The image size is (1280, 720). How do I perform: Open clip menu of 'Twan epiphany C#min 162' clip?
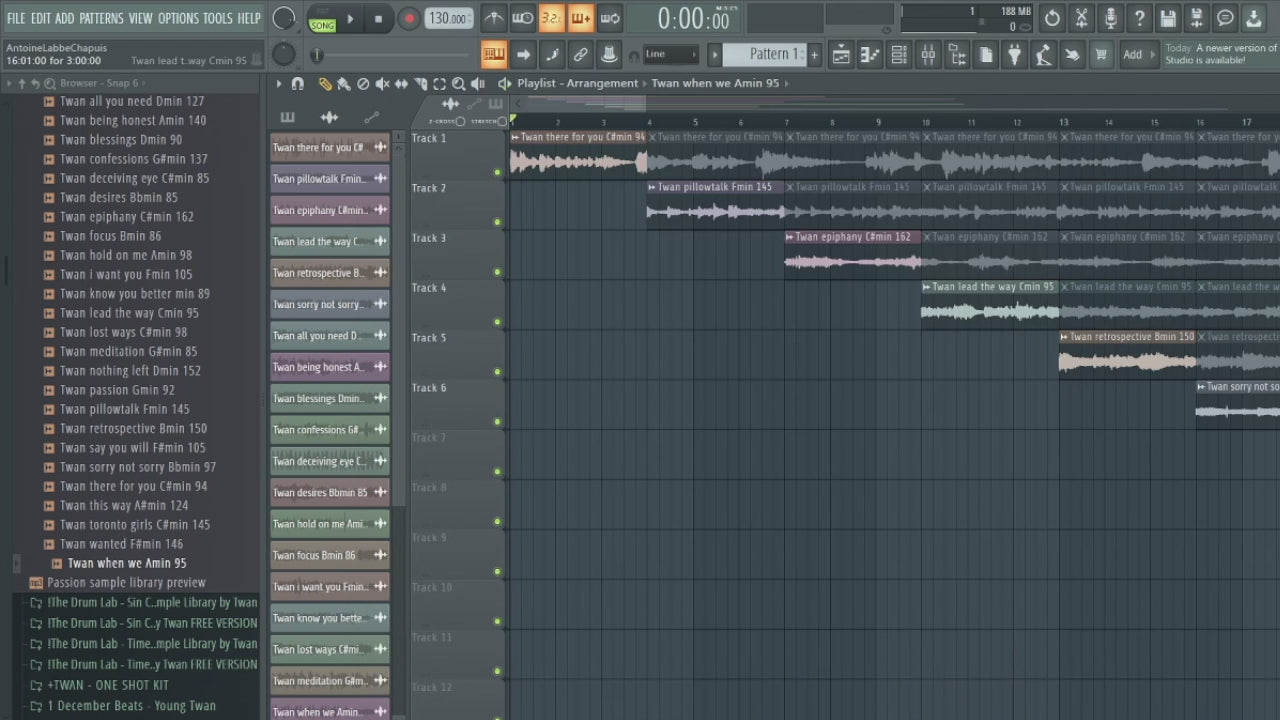pos(789,237)
